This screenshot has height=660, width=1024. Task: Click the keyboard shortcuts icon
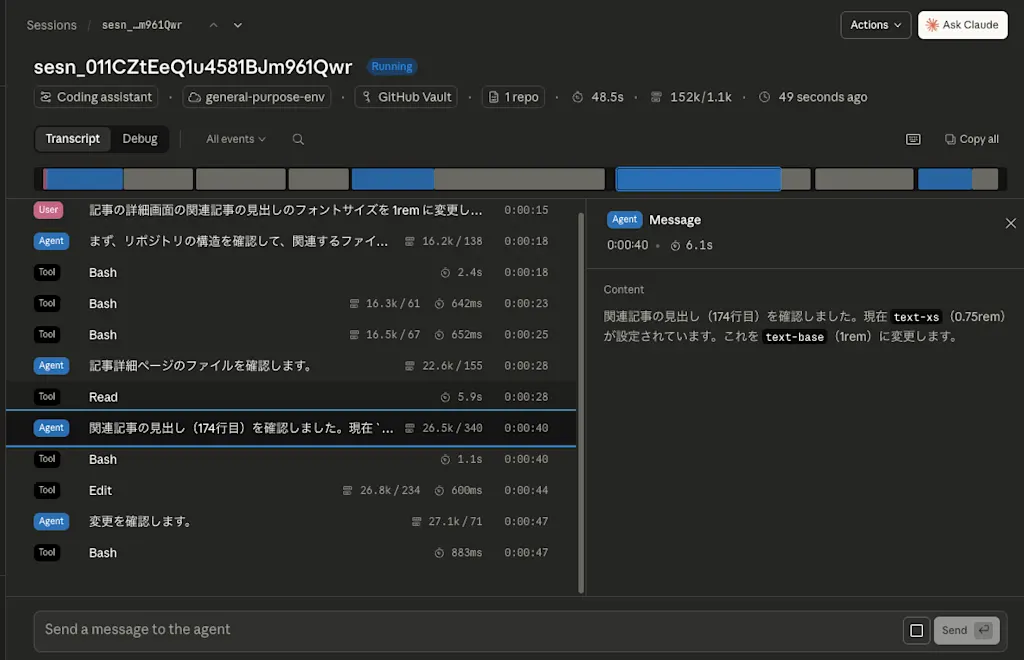[913, 139]
